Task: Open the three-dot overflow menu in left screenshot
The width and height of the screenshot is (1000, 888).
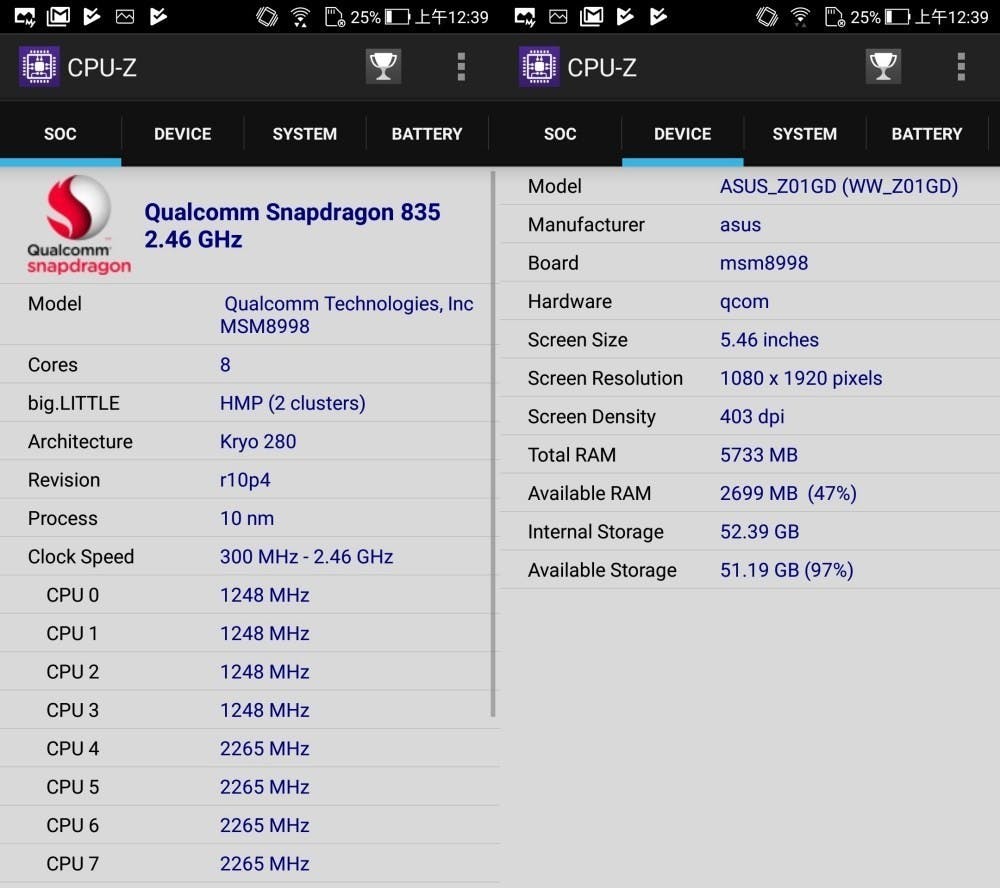Action: (x=461, y=67)
